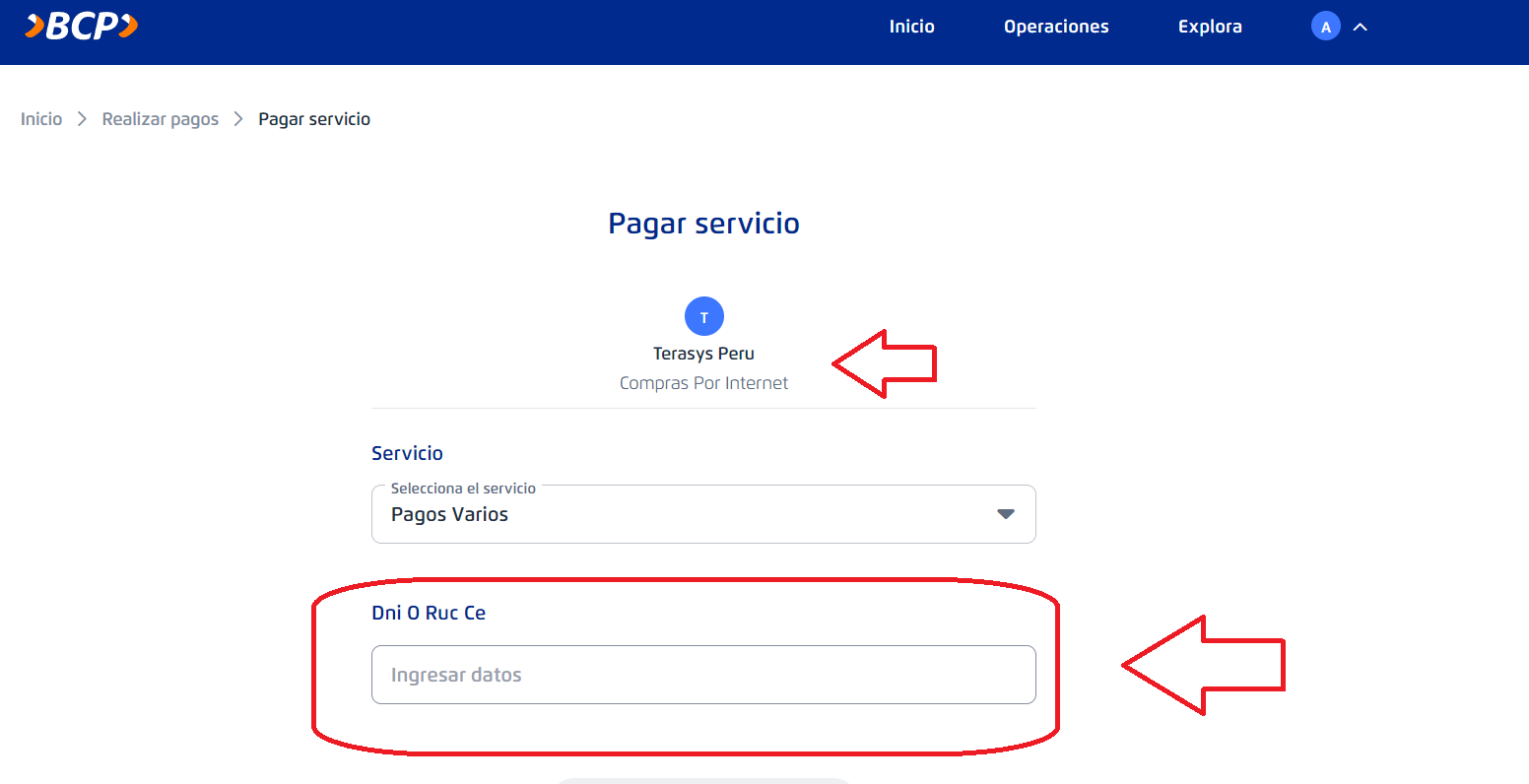Screen dimensions: 1529x784
Task: Go to Inicio in top navigation
Action: click(x=911, y=27)
